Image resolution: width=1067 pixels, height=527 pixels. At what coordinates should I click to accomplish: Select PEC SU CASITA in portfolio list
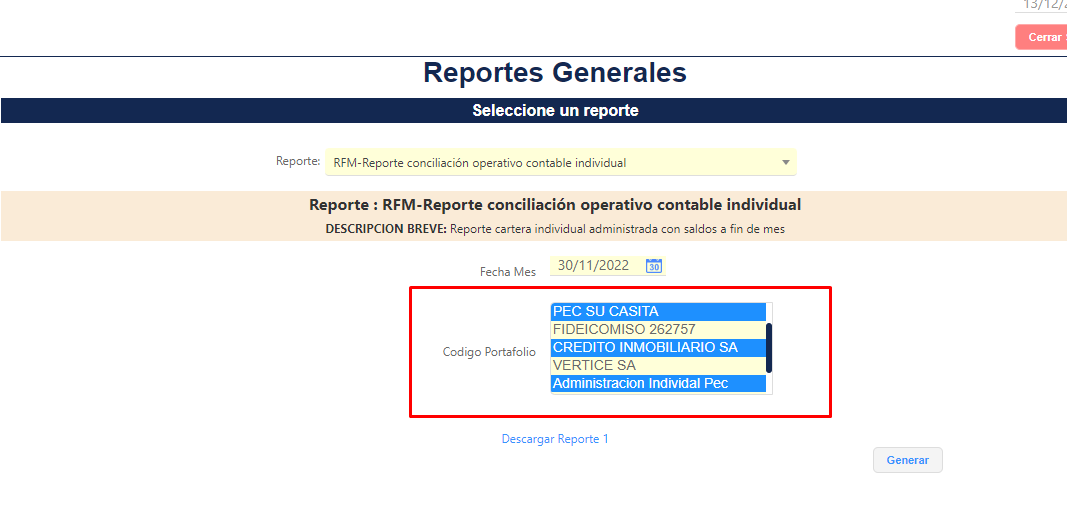click(658, 312)
